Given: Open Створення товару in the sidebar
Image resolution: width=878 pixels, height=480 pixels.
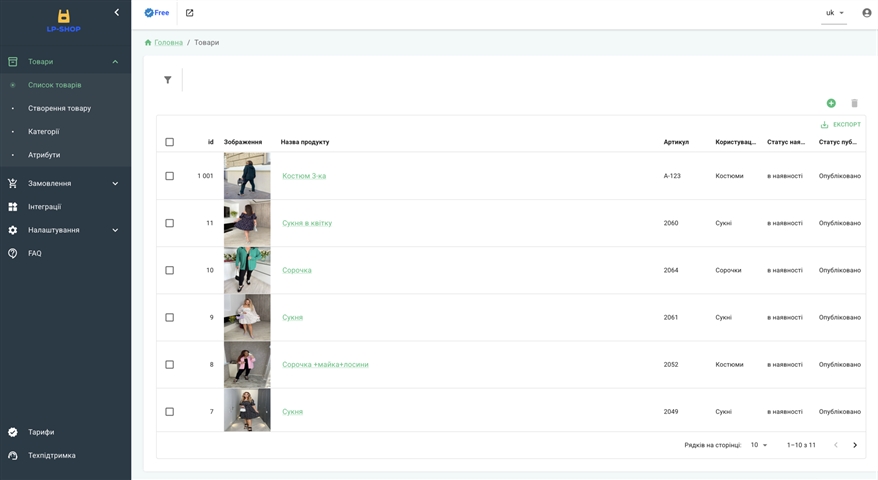Looking at the screenshot, I should [59, 108].
